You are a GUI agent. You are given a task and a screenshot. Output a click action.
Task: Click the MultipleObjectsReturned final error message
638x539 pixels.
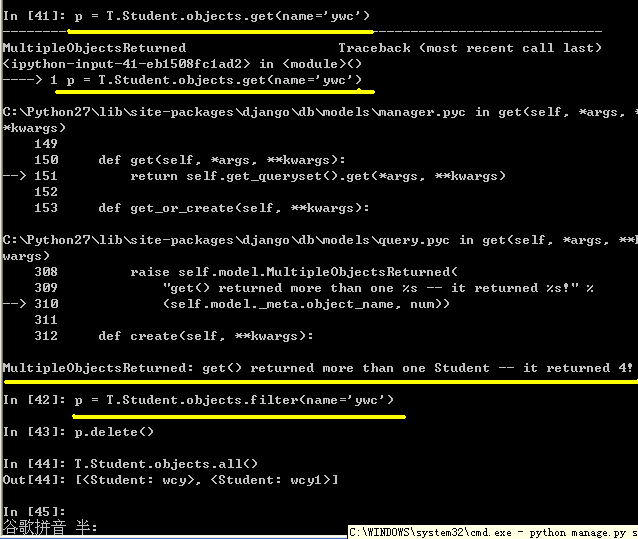point(317,368)
